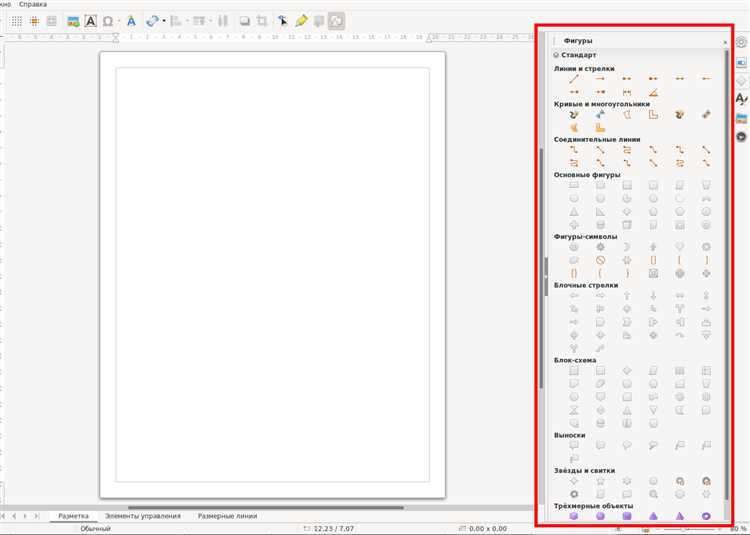Switch to the Элементы управления layer tab
Image resolution: width=750 pixels, height=535 pixels.
point(143,516)
